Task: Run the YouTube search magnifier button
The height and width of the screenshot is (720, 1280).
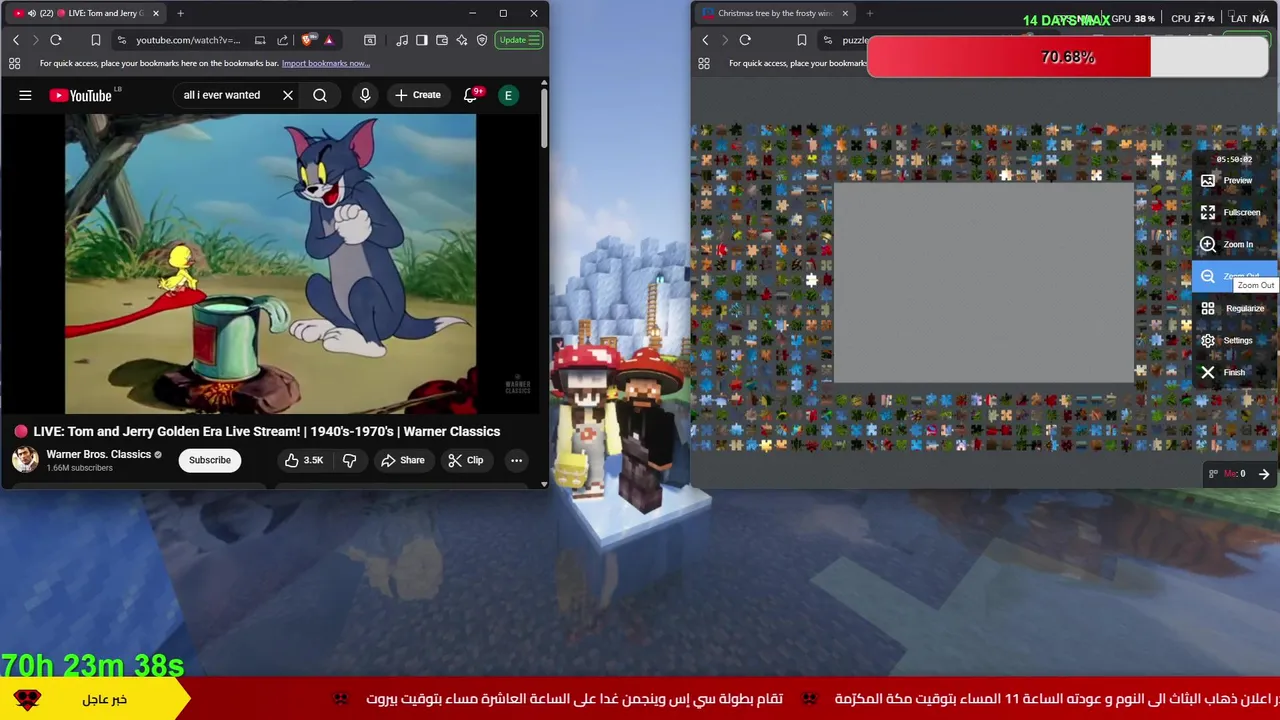Action: (x=320, y=95)
